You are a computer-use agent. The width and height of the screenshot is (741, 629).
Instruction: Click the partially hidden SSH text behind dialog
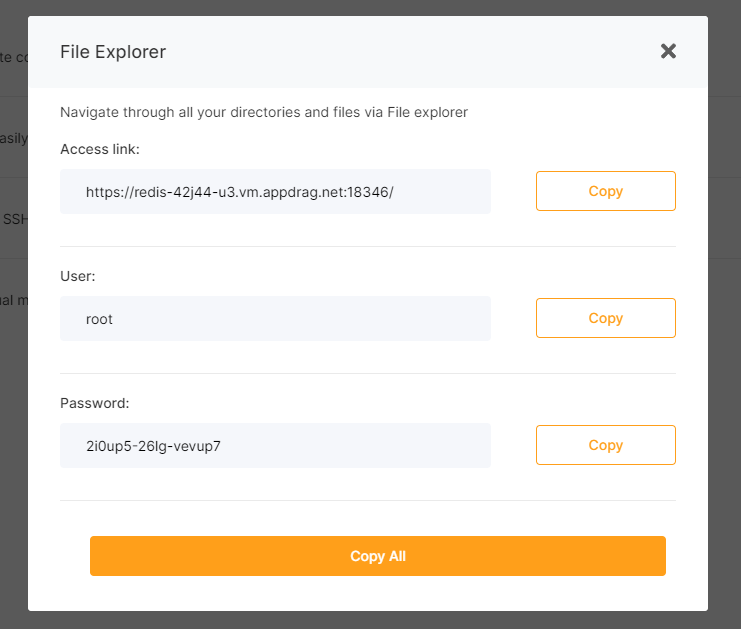pyautogui.click(x=14, y=218)
